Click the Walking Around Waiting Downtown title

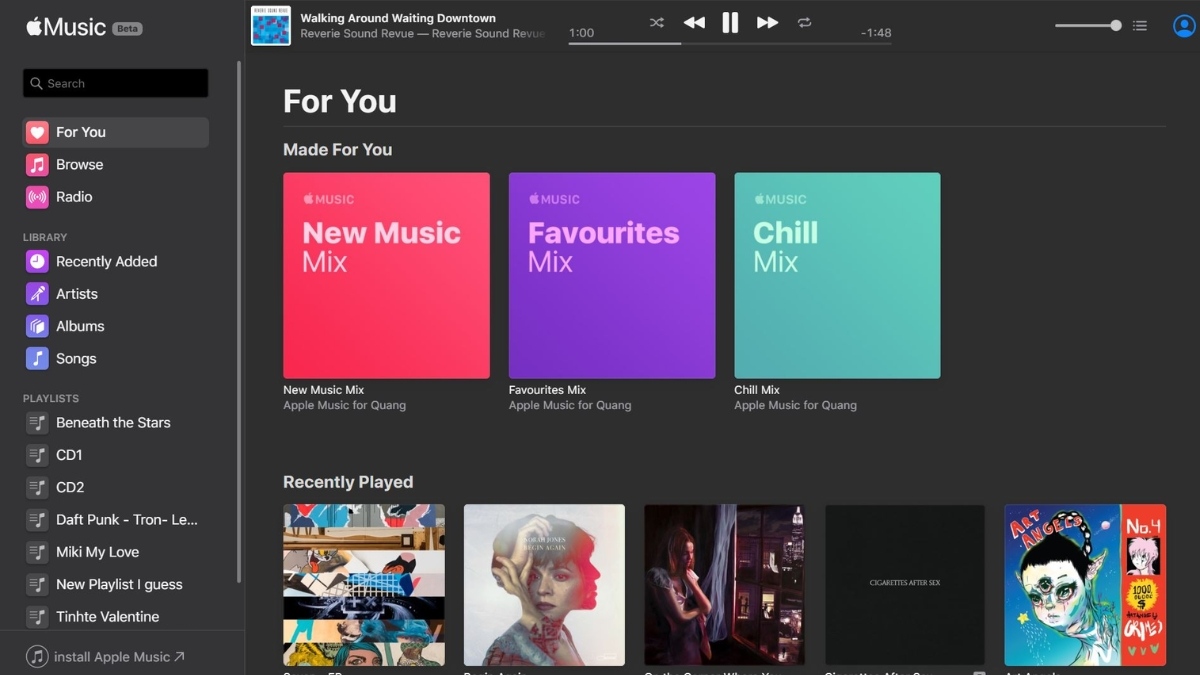[398, 18]
